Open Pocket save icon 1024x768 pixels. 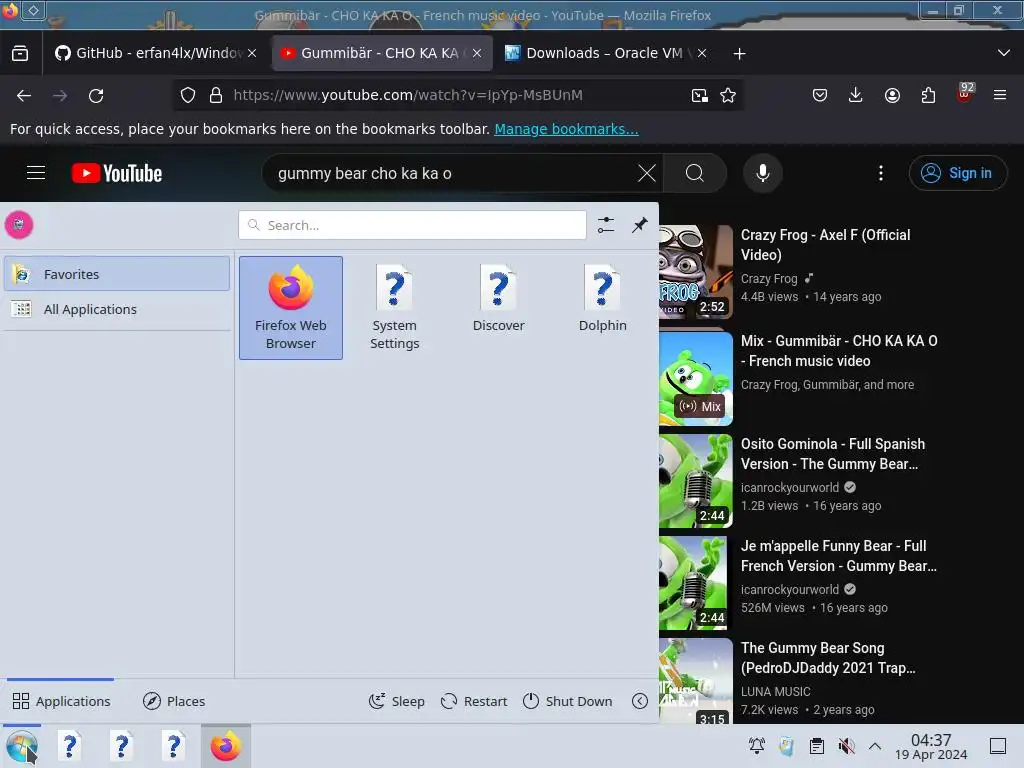point(820,95)
